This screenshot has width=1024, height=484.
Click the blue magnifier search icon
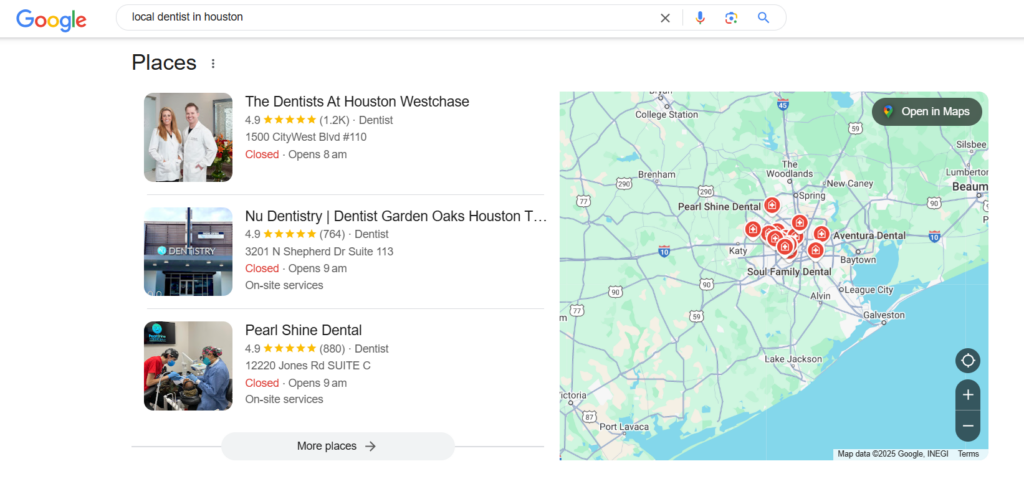coord(763,18)
